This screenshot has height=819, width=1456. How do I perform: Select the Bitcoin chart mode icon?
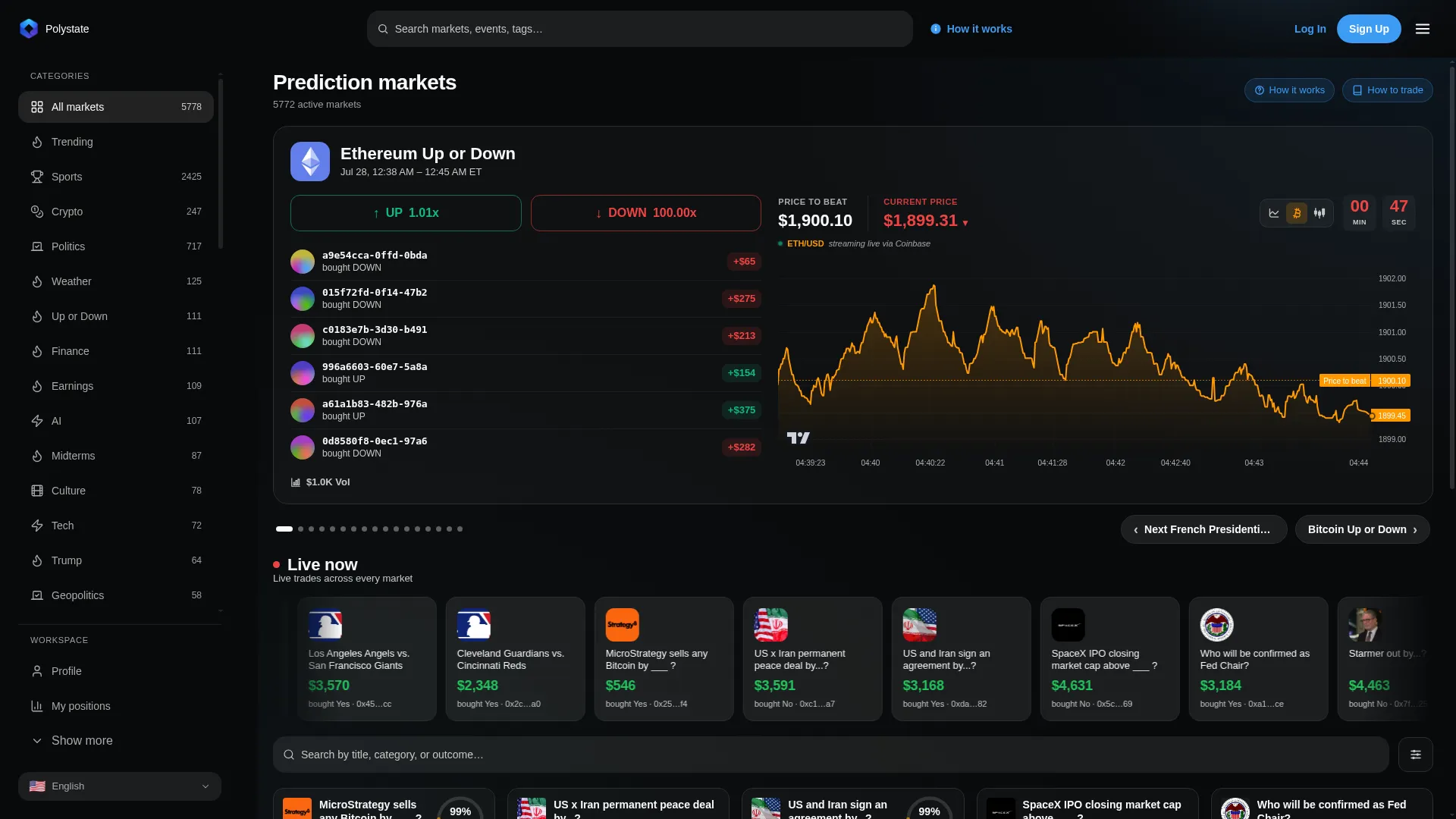tap(1297, 213)
